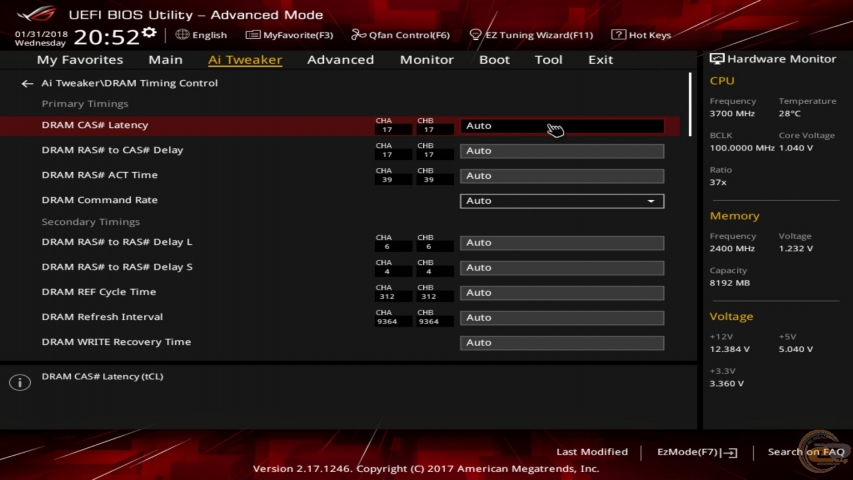Select the Ai Tweaker tab
This screenshot has height=480, width=853.
[x=245, y=59]
